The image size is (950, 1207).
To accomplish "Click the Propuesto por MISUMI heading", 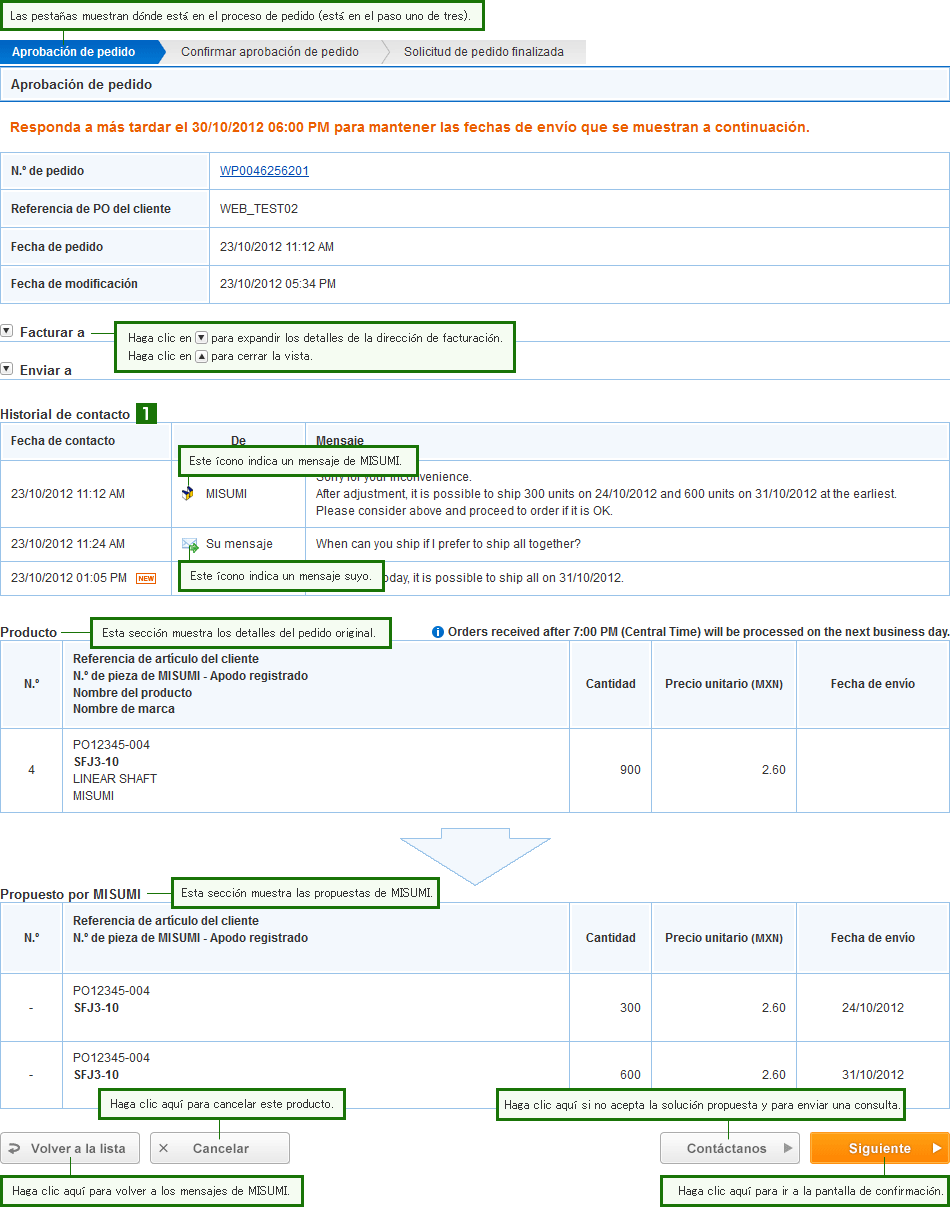I will click(x=70, y=893).
